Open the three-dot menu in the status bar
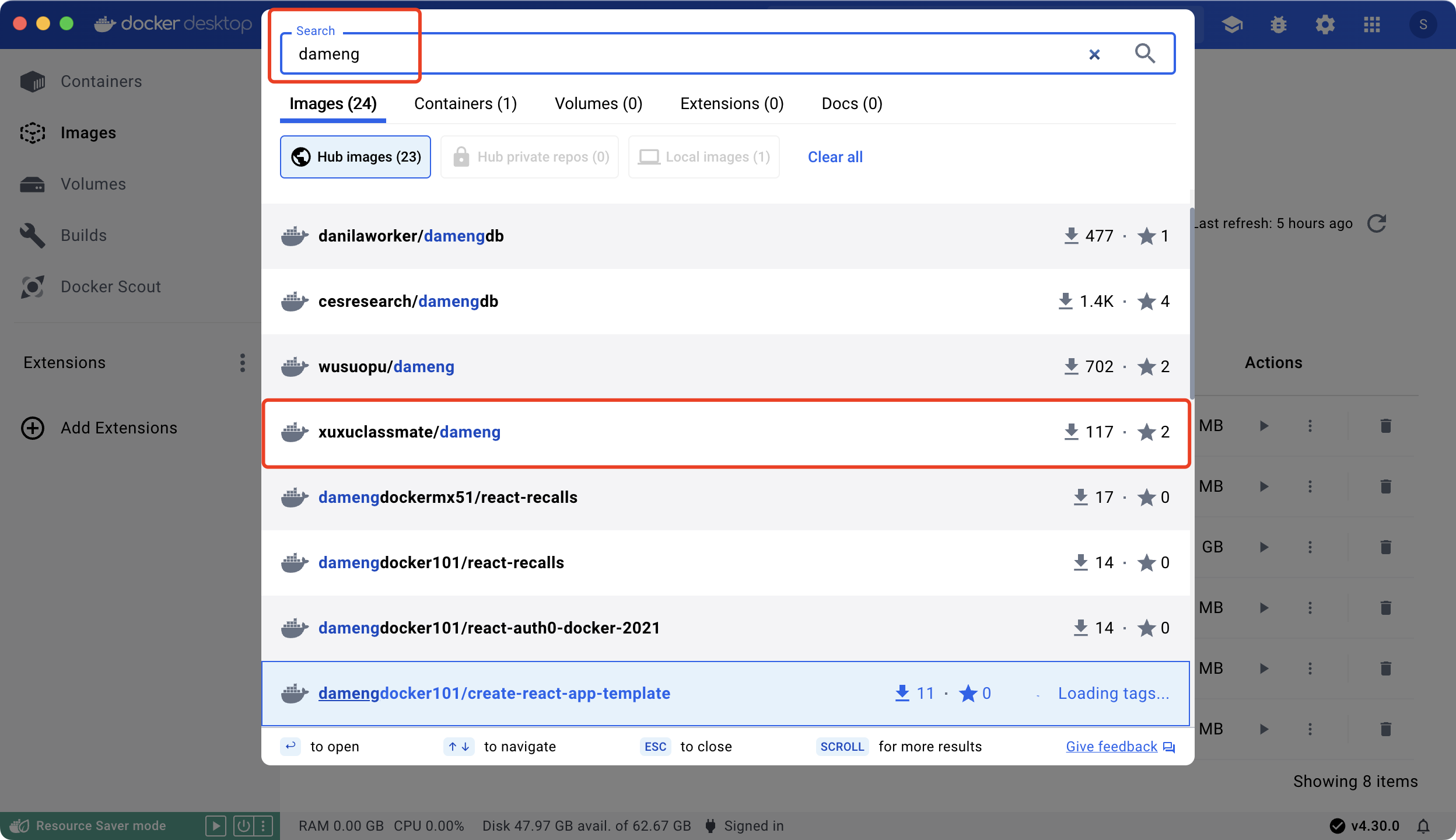The height and width of the screenshot is (840, 1456). [x=263, y=826]
